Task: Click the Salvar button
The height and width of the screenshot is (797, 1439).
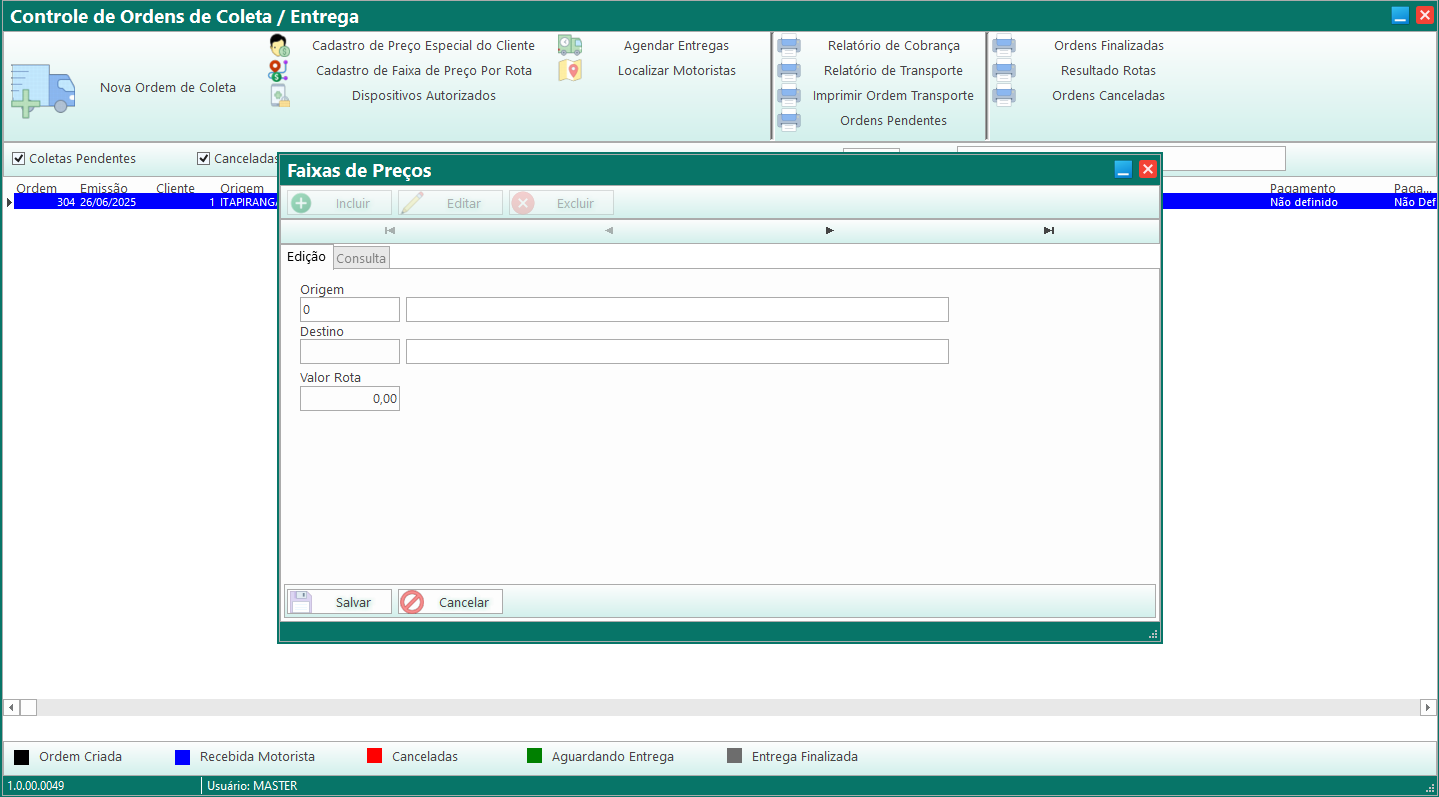Action: (339, 602)
